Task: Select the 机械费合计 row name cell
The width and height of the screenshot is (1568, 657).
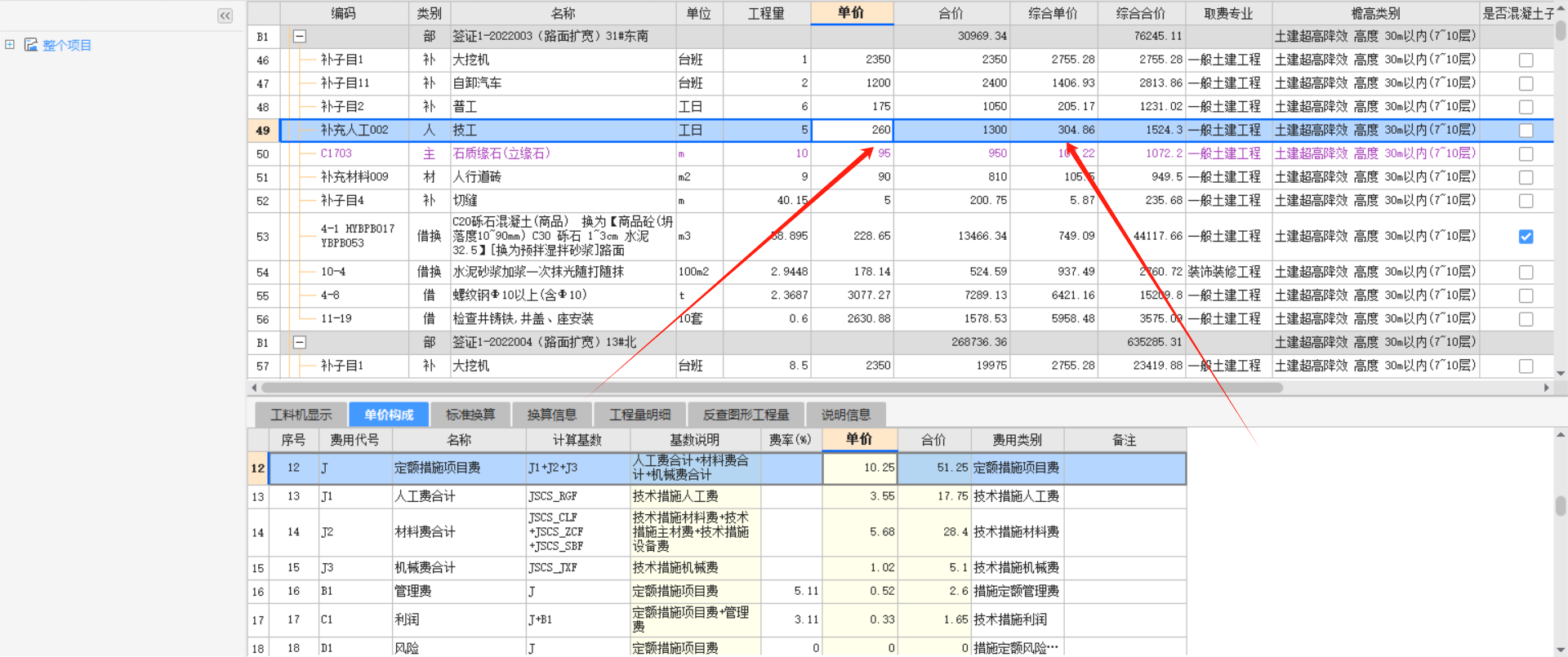Action: coord(459,568)
